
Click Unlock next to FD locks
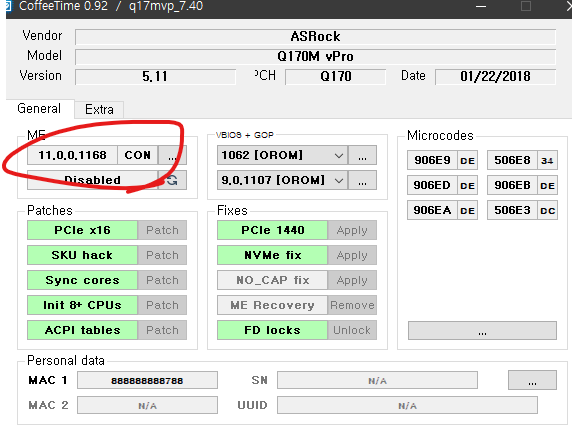[x=352, y=330]
